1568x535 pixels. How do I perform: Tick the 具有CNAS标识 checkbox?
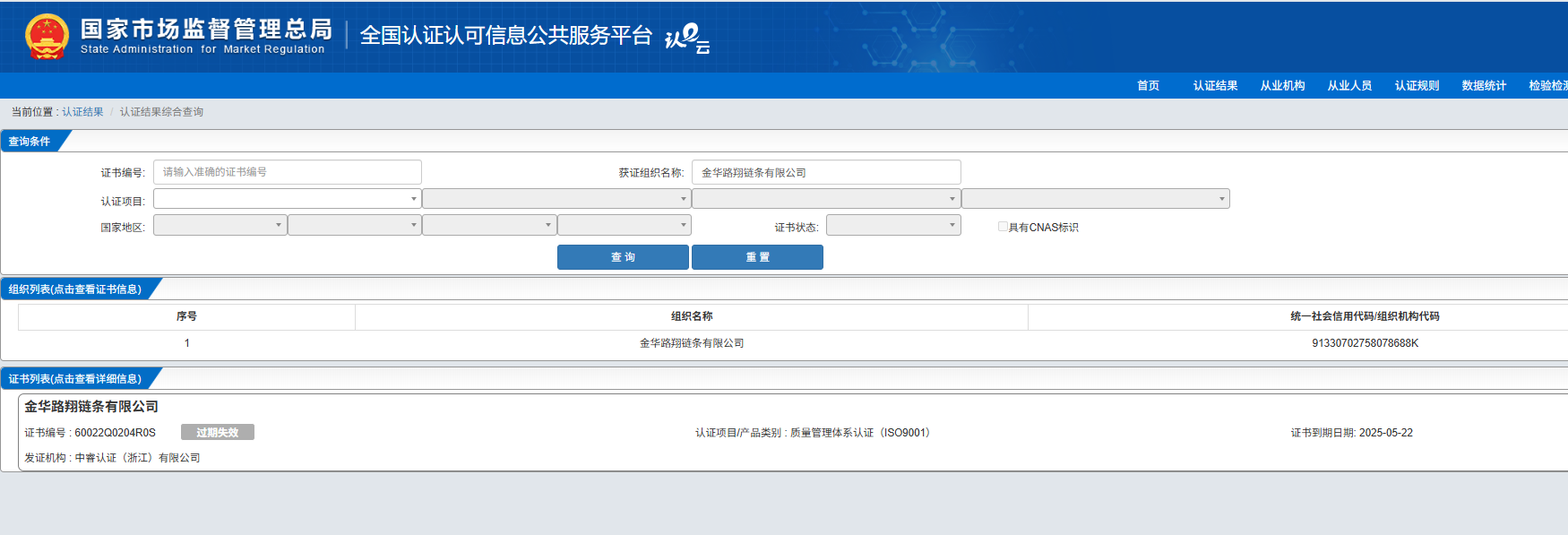[x=1003, y=227]
